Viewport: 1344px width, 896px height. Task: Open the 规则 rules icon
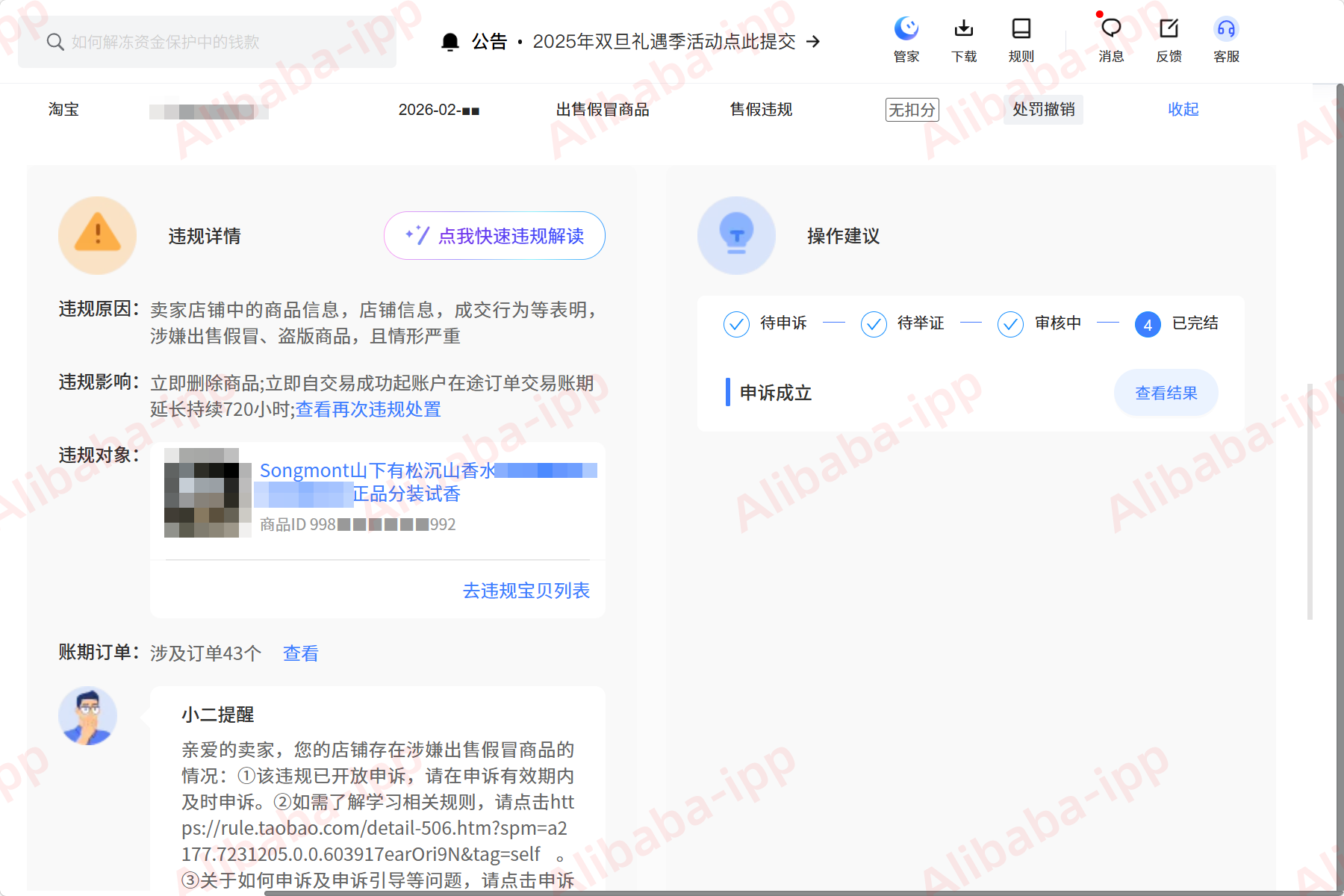pyautogui.click(x=1021, y=40)
